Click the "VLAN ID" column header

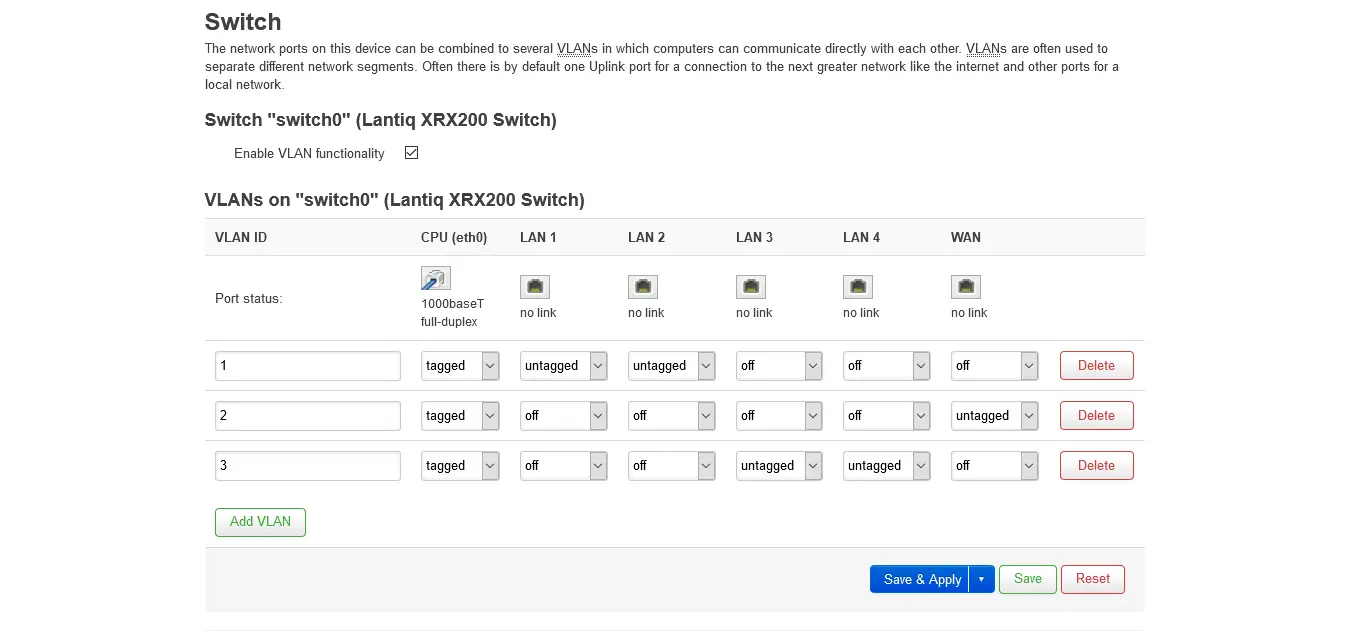pyautogui.click(x=241, y=238)
